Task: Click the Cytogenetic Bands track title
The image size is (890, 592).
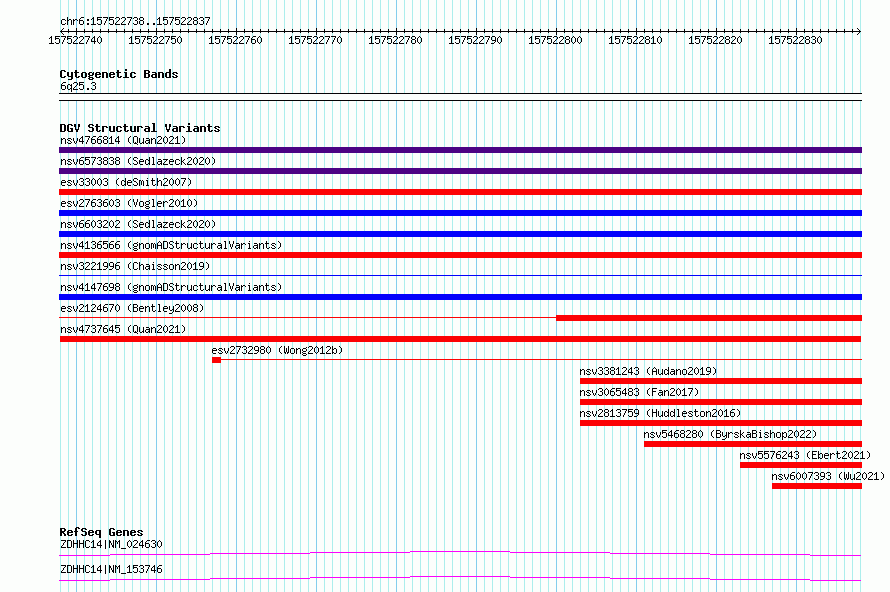Action: coord(119,74)
